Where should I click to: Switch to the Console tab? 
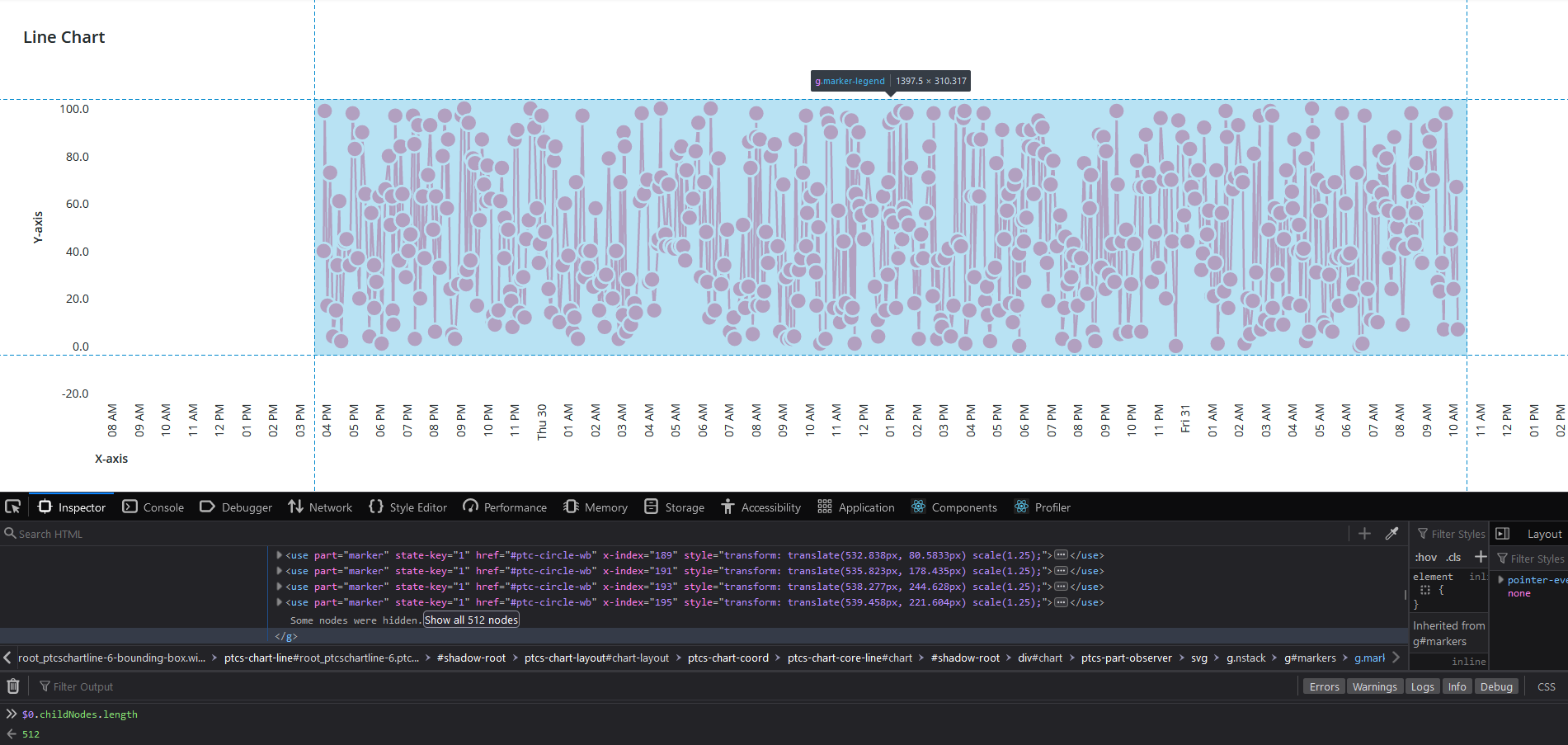click(153, 507)
